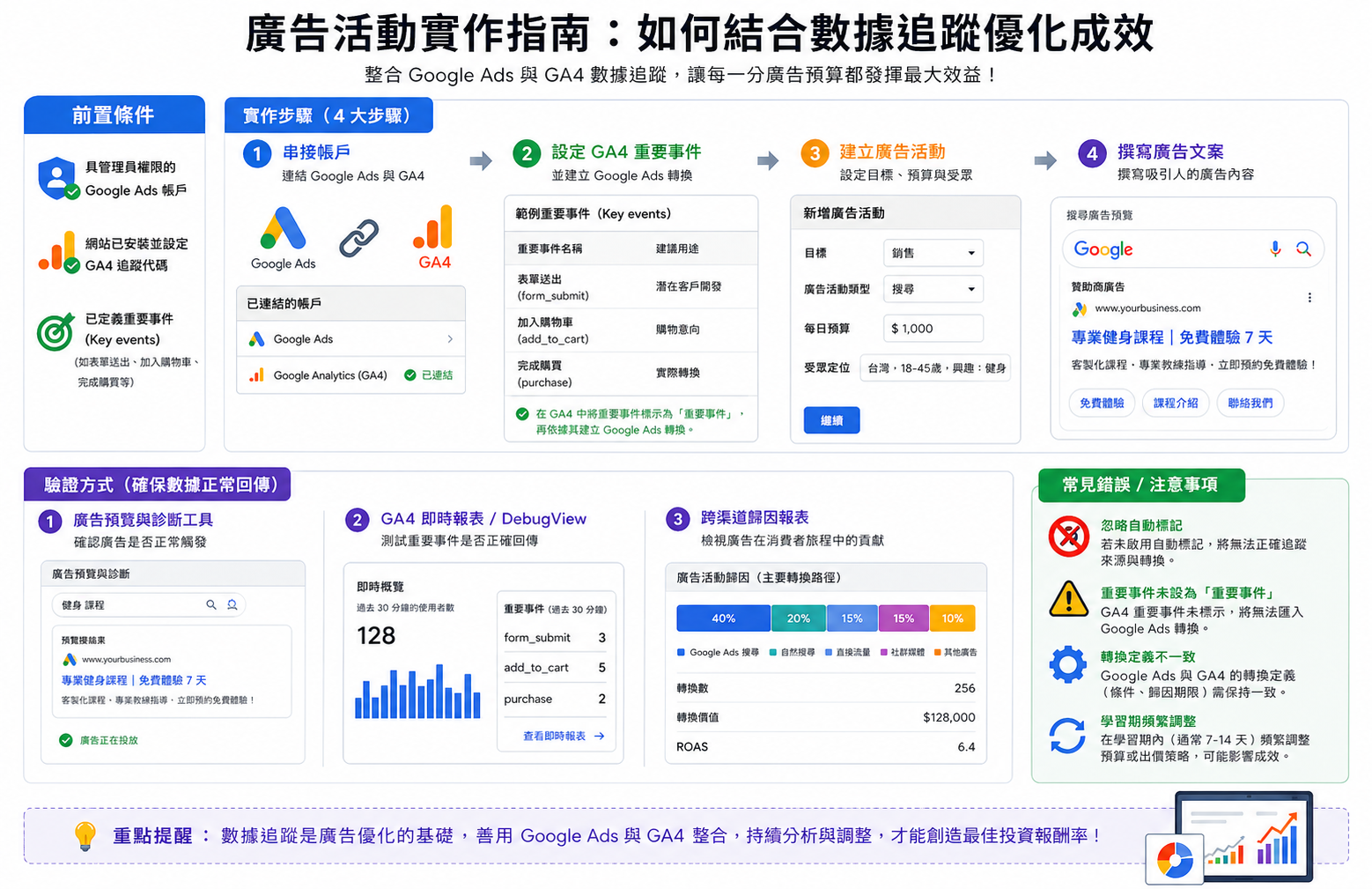The image size is (1372, 889).
Task: Click the large Google Ads logo
Action: (283, 228)
